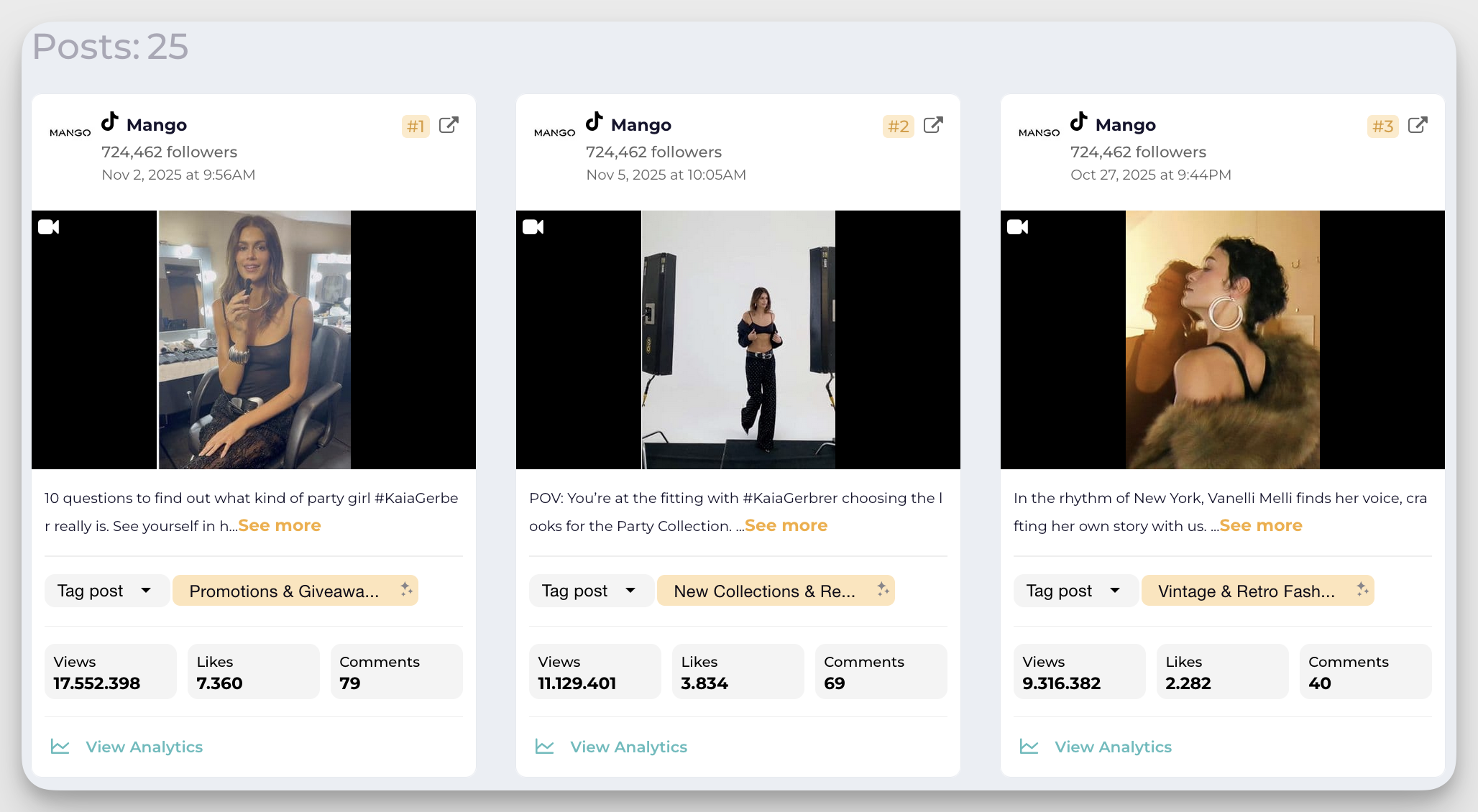
Task: Open post #2 via external link icon
Action: [933, 125]
